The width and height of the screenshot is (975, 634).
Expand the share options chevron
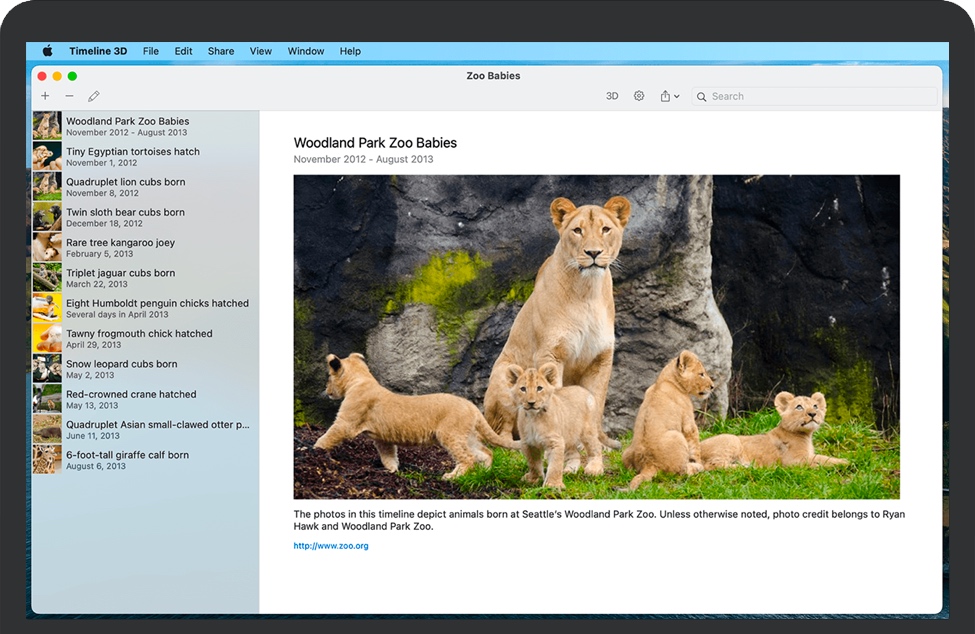pos(677,96)
